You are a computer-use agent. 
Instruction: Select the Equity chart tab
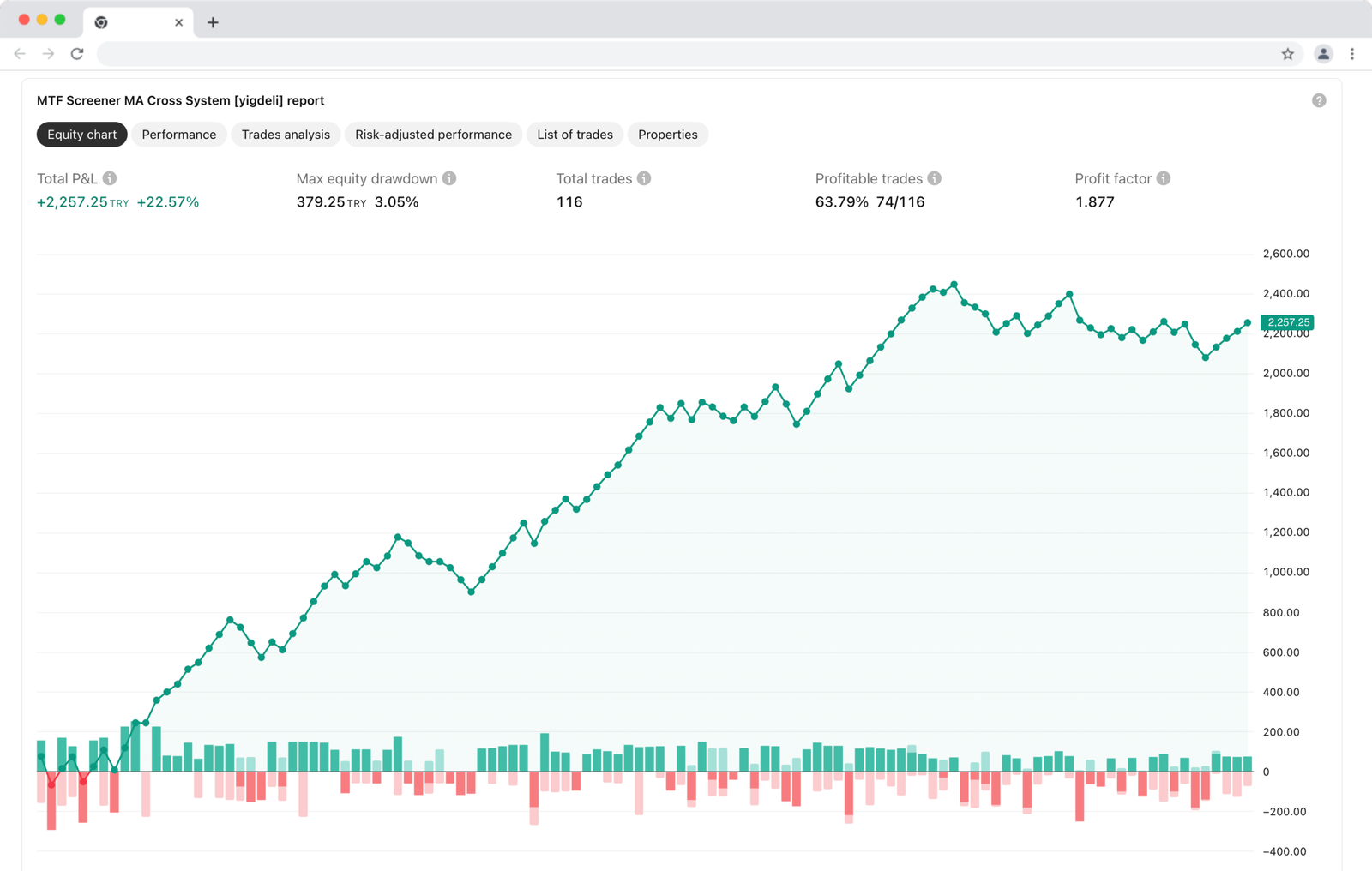81,135
